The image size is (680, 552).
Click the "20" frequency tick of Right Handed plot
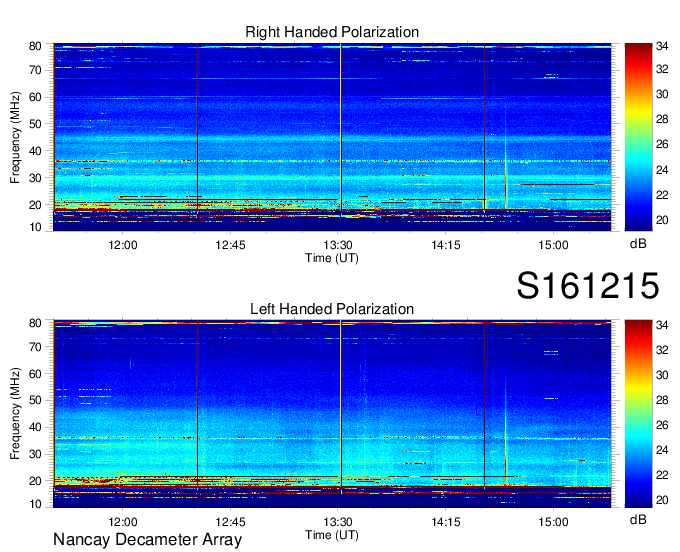pos(35,205)
